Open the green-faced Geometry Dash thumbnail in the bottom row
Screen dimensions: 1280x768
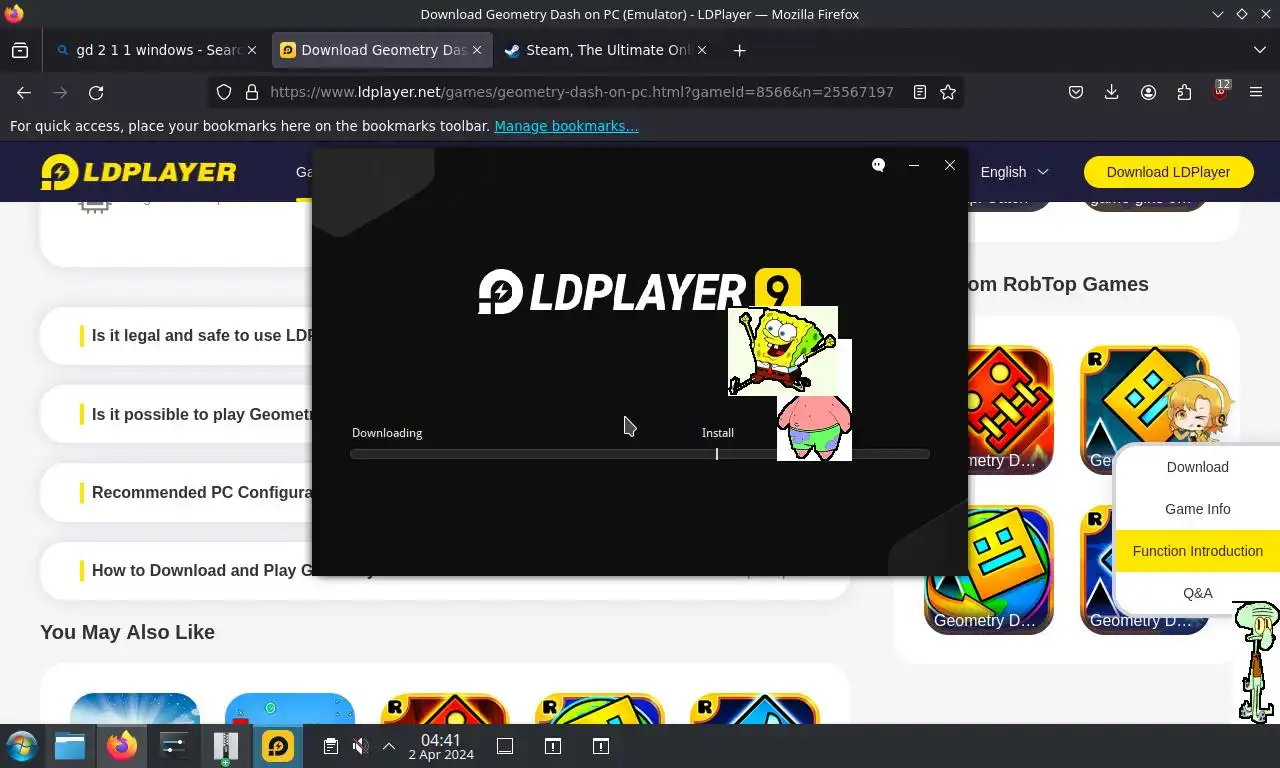tap(989, 570)
